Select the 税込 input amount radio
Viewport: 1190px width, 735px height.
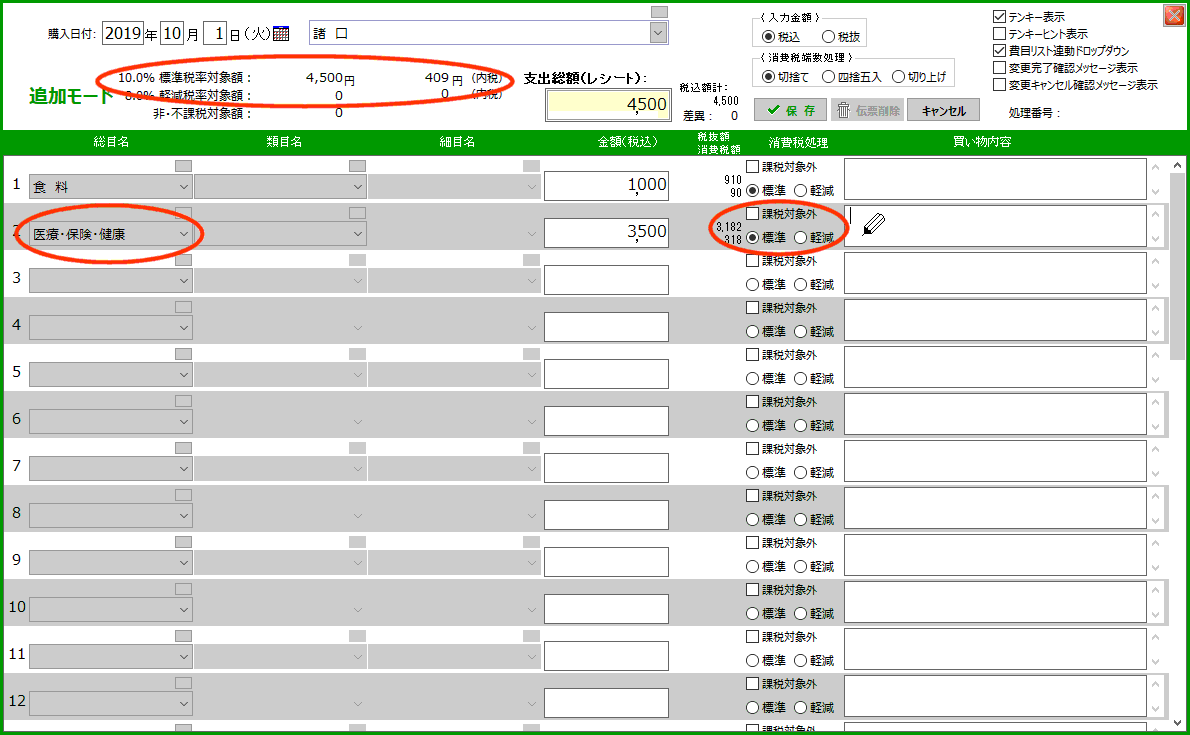(768, 36)
